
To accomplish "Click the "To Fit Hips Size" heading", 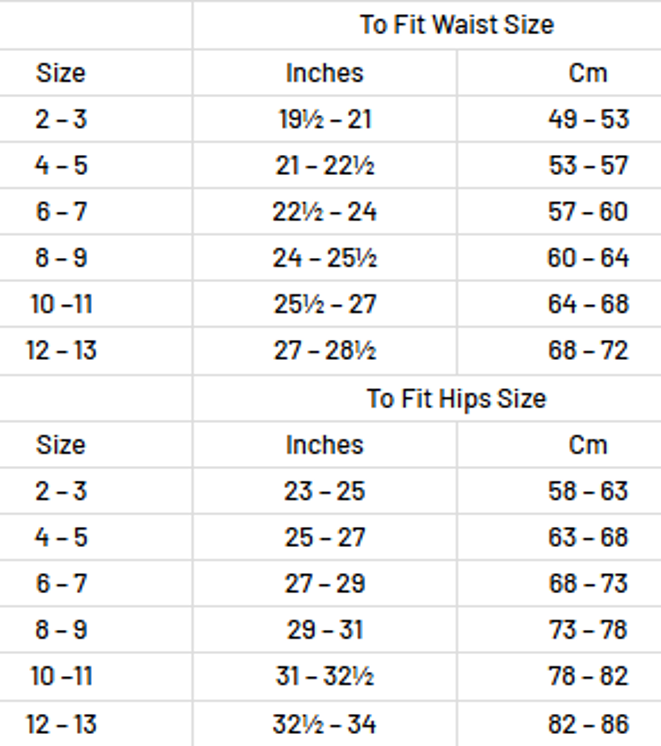I will [456, 398].
